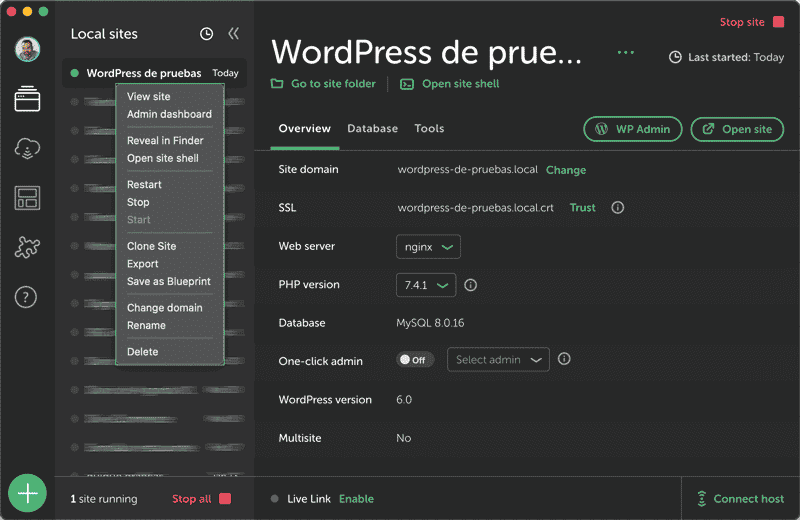Switch to the Tools tab
800x520 pixels.
[x=429, y=129]
